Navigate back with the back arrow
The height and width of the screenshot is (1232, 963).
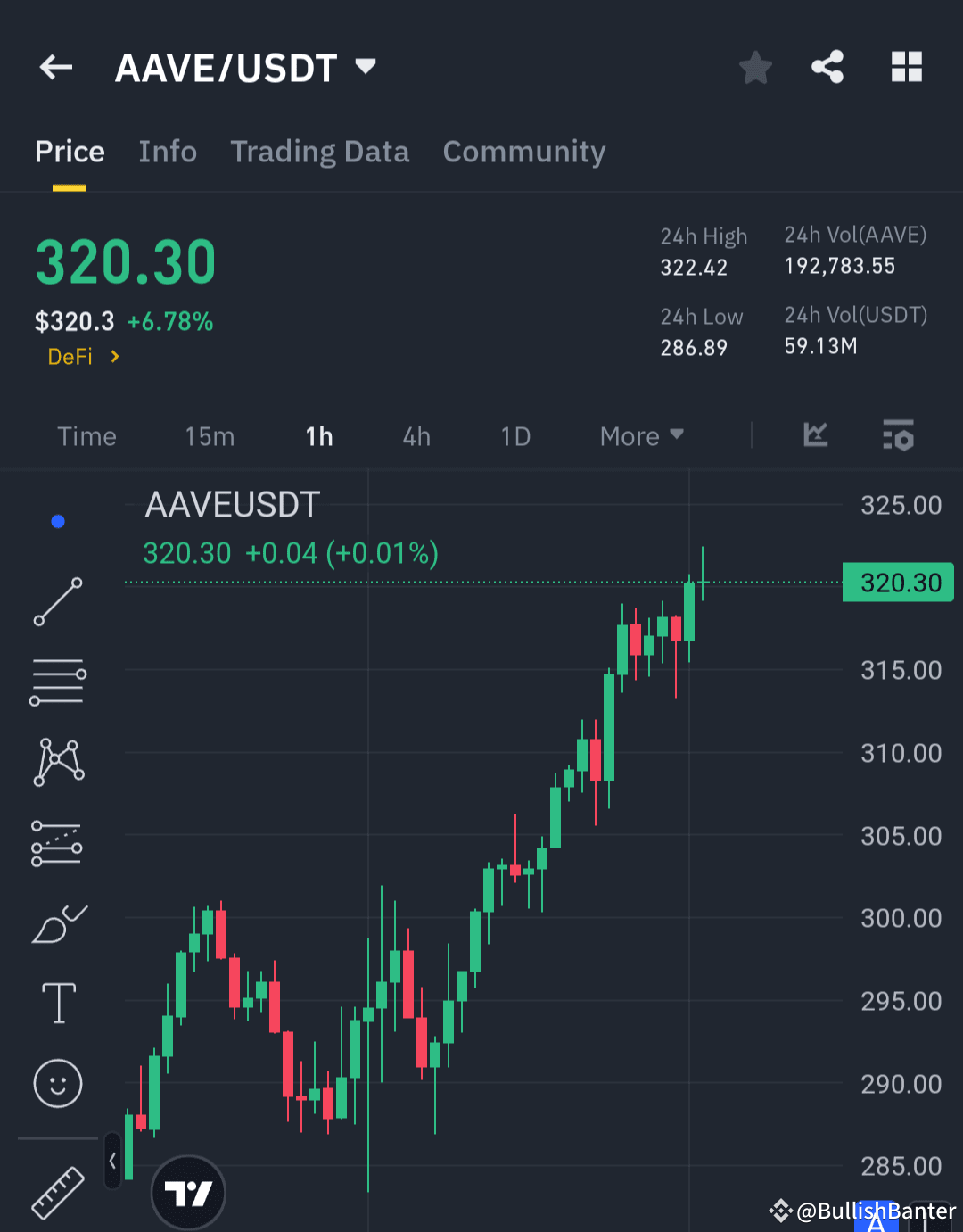55,66
